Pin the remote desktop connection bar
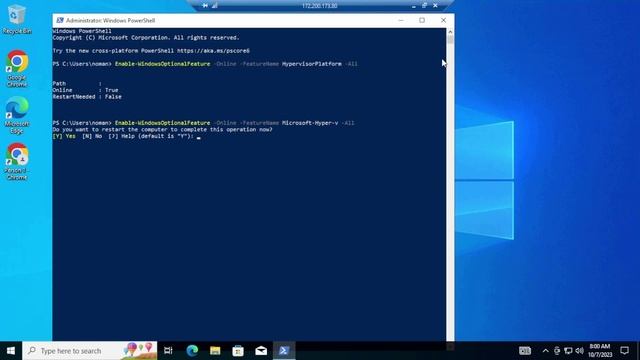The height and width of the screenshot is (360, 640). pos(205,6)
